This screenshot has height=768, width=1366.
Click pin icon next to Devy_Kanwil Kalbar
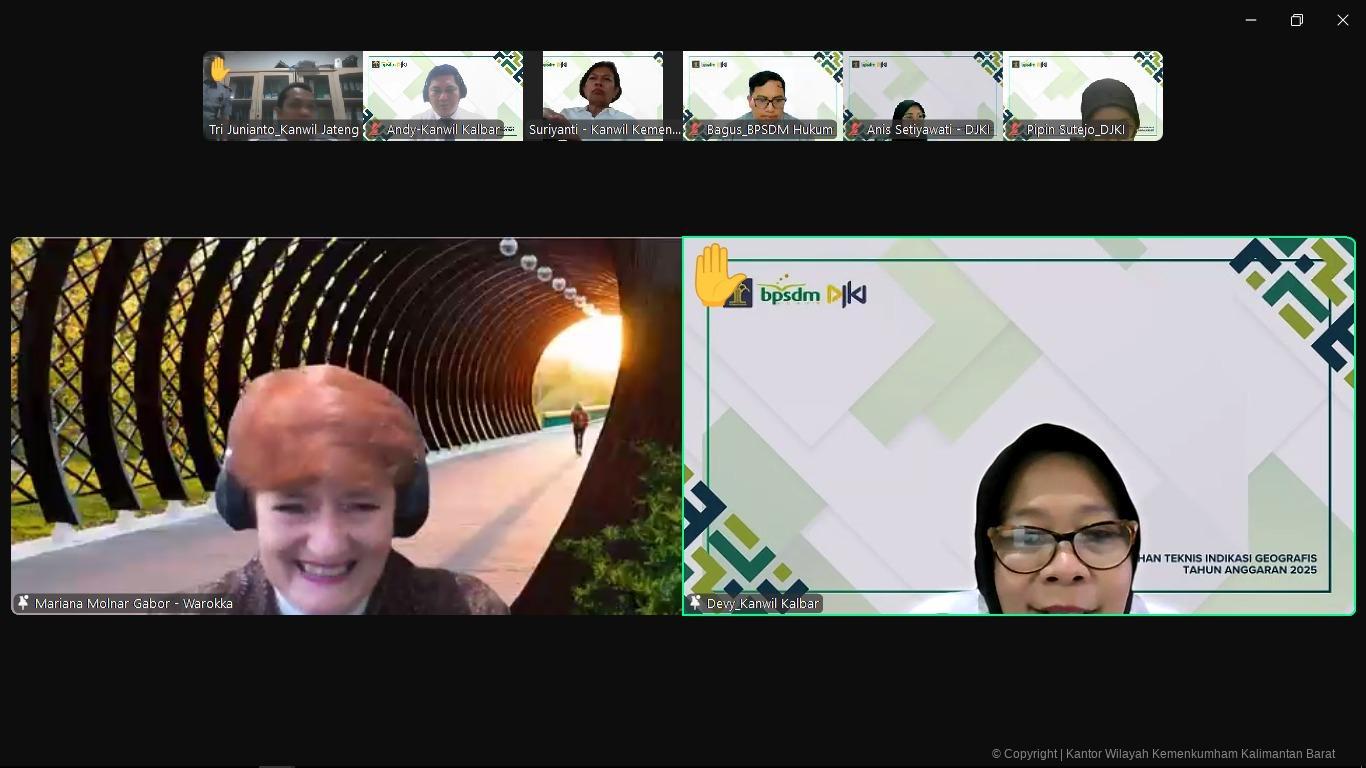point(695,603)
